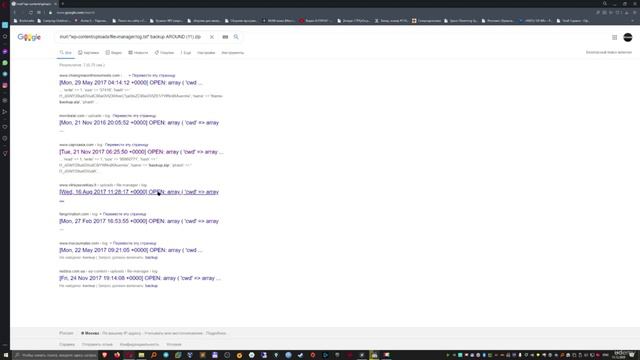Click the Windows taskbar search box
This screenshot has width=640, height=360.
[x=56, y=355]
